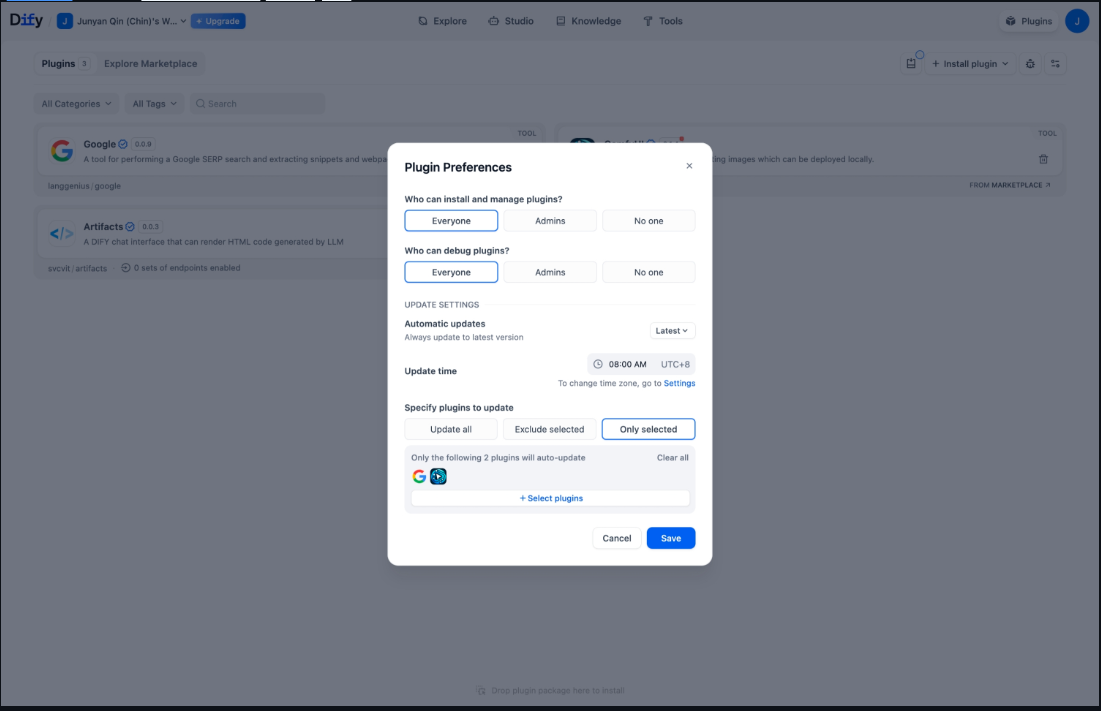Select No one for debug plugins
This screenshot has width=1101, height=711.
coord(649,272)
